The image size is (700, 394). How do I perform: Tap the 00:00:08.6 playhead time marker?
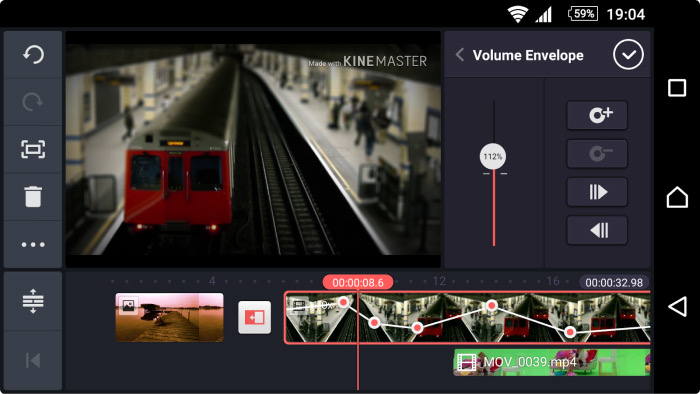point(358,282)
